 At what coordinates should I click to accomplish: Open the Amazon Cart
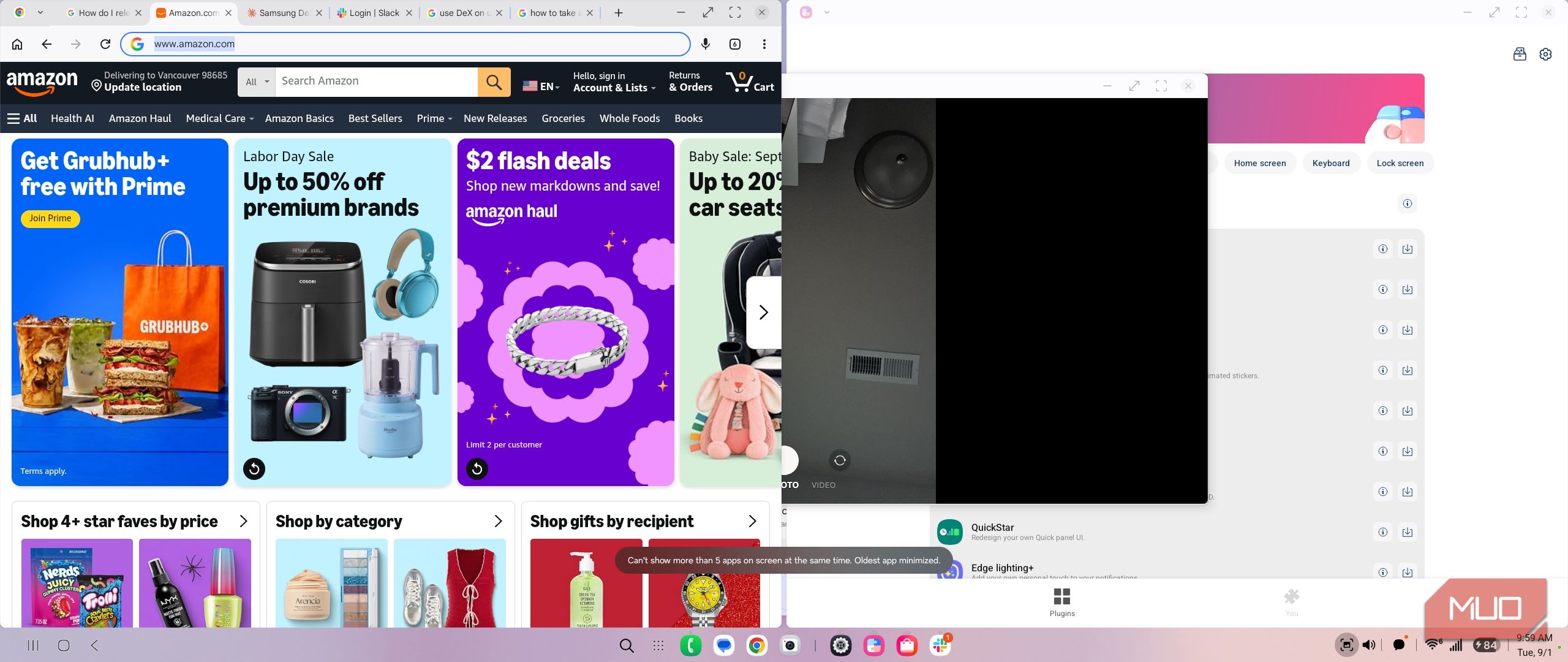point(750,82)
